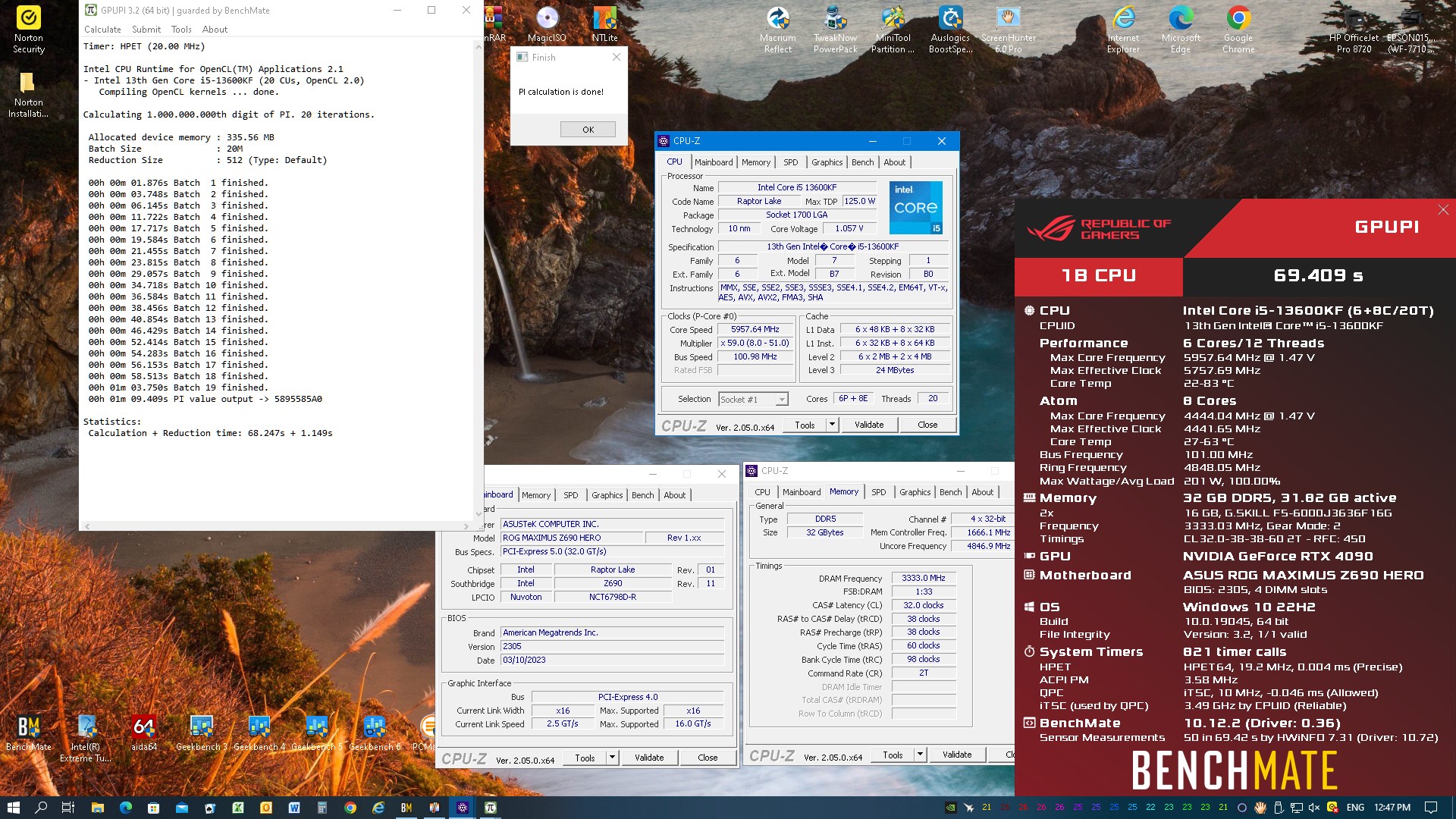Click GPUPI horizontal scrollbar track
Image resolution: width=1456 pixels, height=819 pixels.
pyautogui.click(x=278, y=526)
